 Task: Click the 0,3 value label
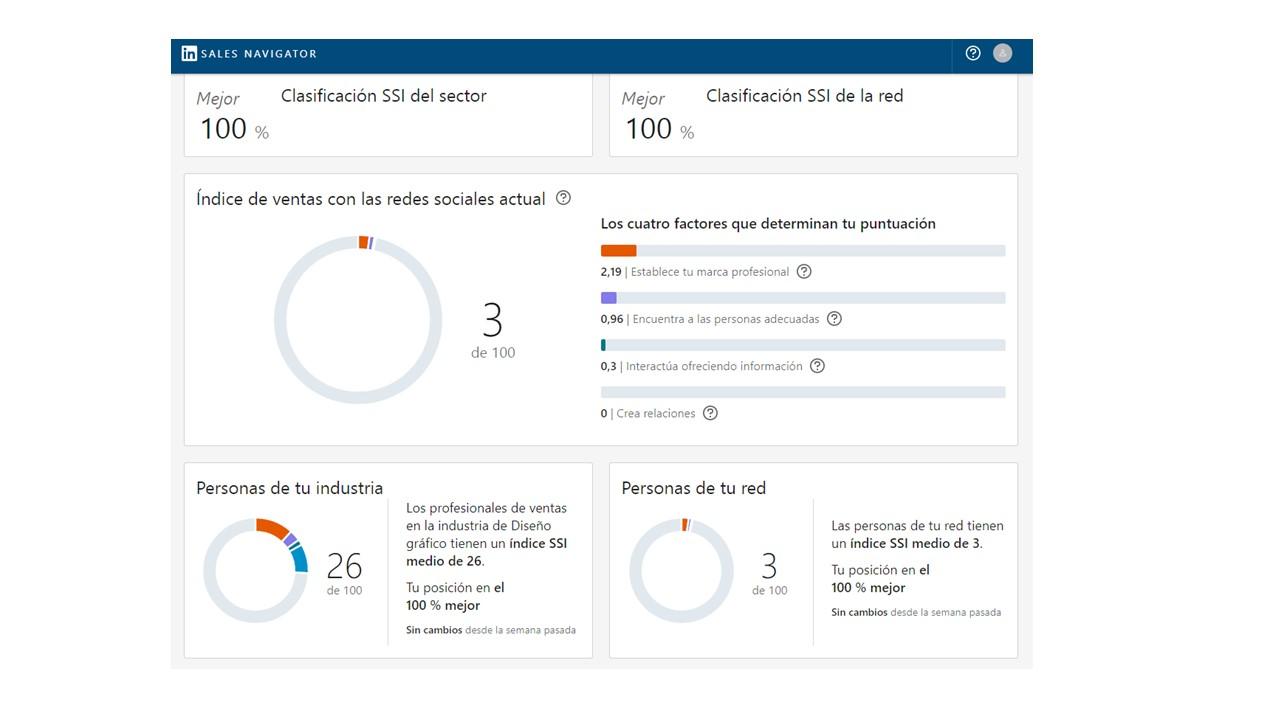(x=608, y=366)
